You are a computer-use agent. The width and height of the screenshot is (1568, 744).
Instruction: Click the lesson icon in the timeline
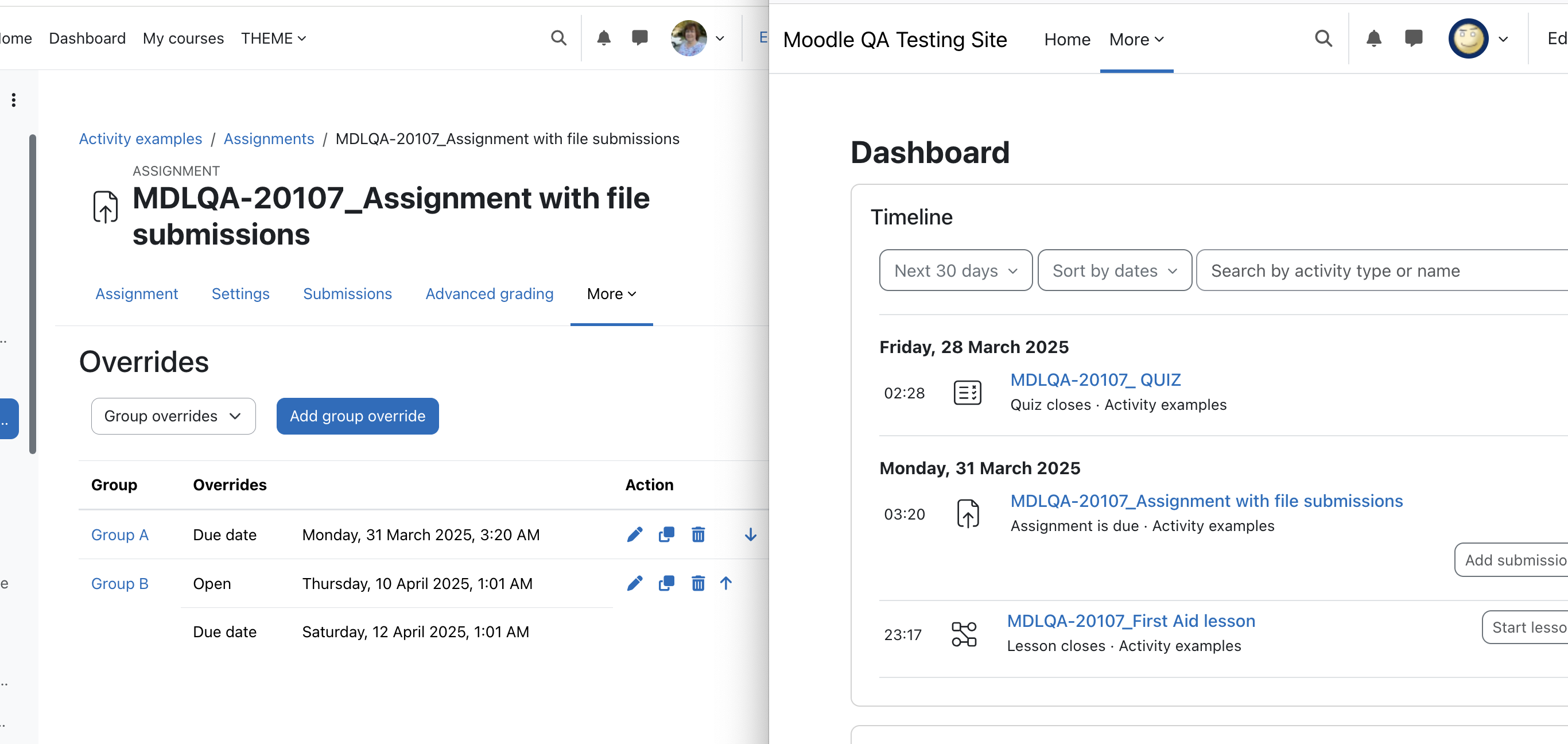tap(964, 634)
